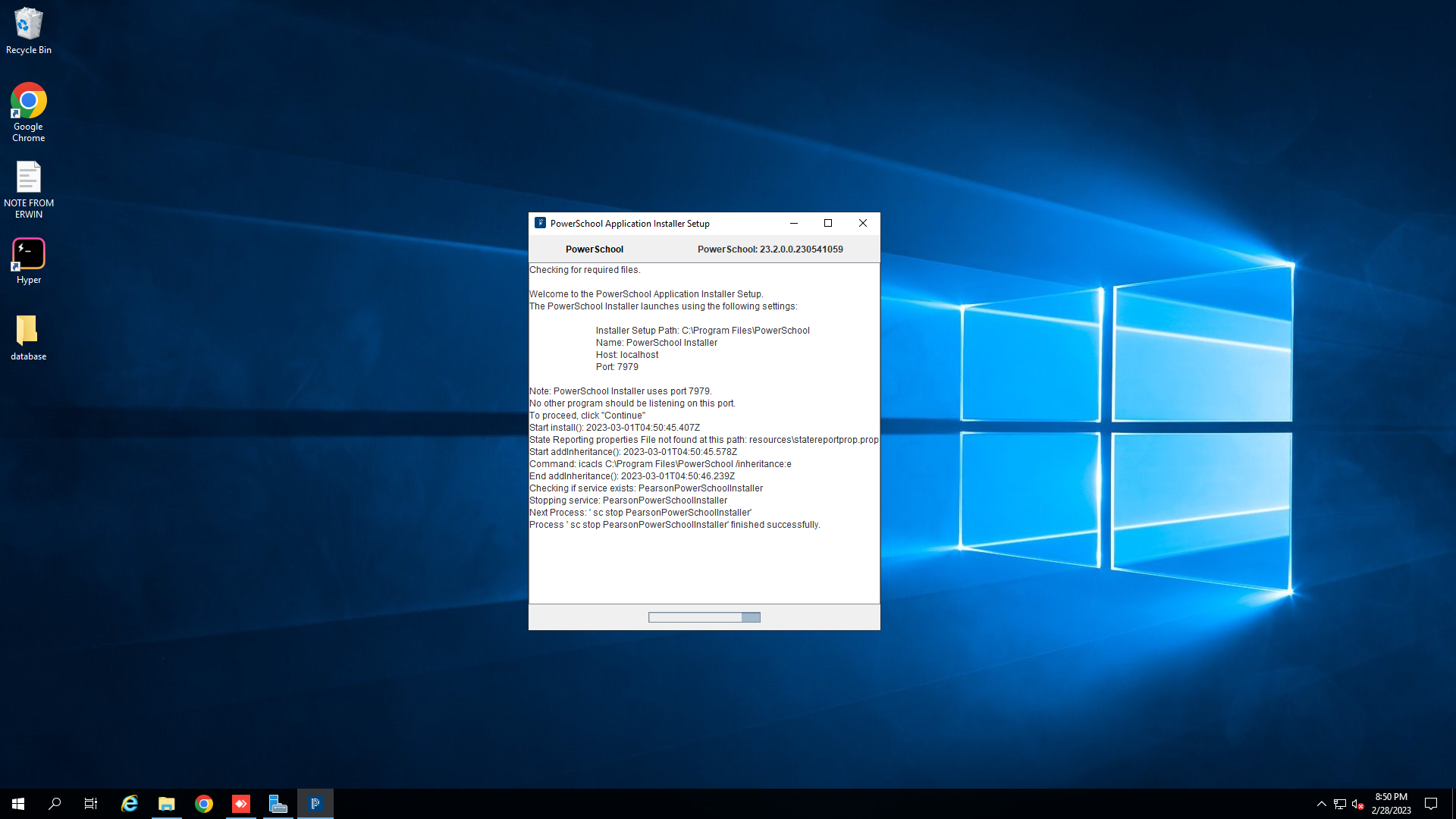Screen dimensions: 1456x819
Task: Select the NOTE FROM ERWIN text file
Action: coord(29,190)
